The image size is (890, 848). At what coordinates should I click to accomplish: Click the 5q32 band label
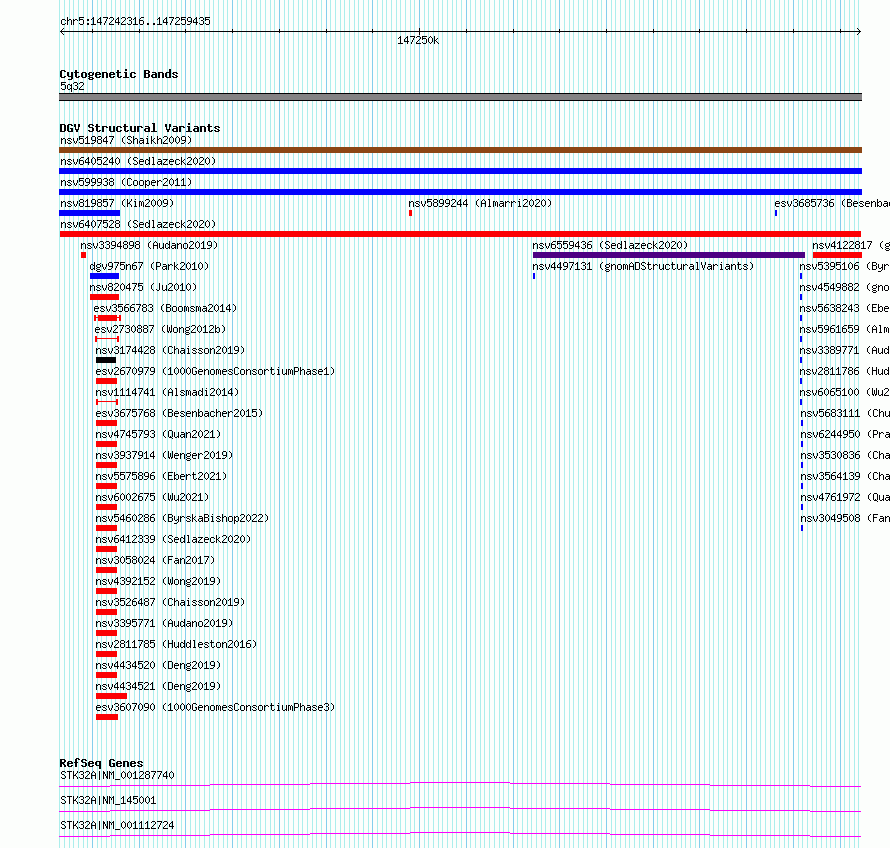72,86
